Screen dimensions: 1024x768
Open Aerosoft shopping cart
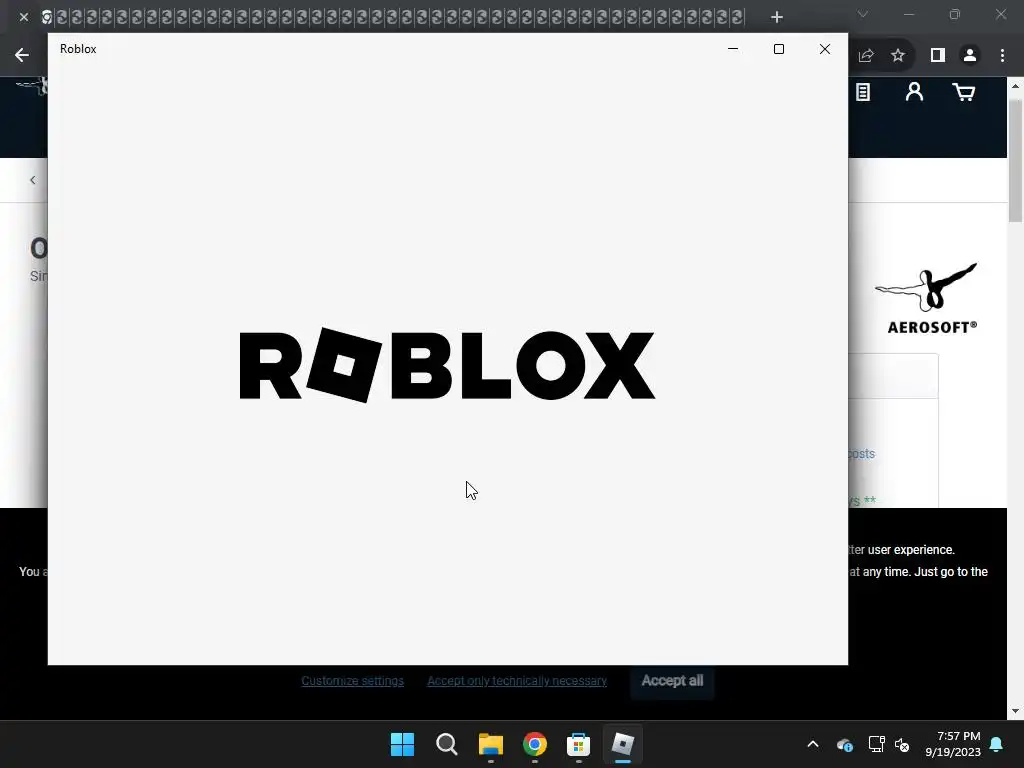[x=964, y=92]
